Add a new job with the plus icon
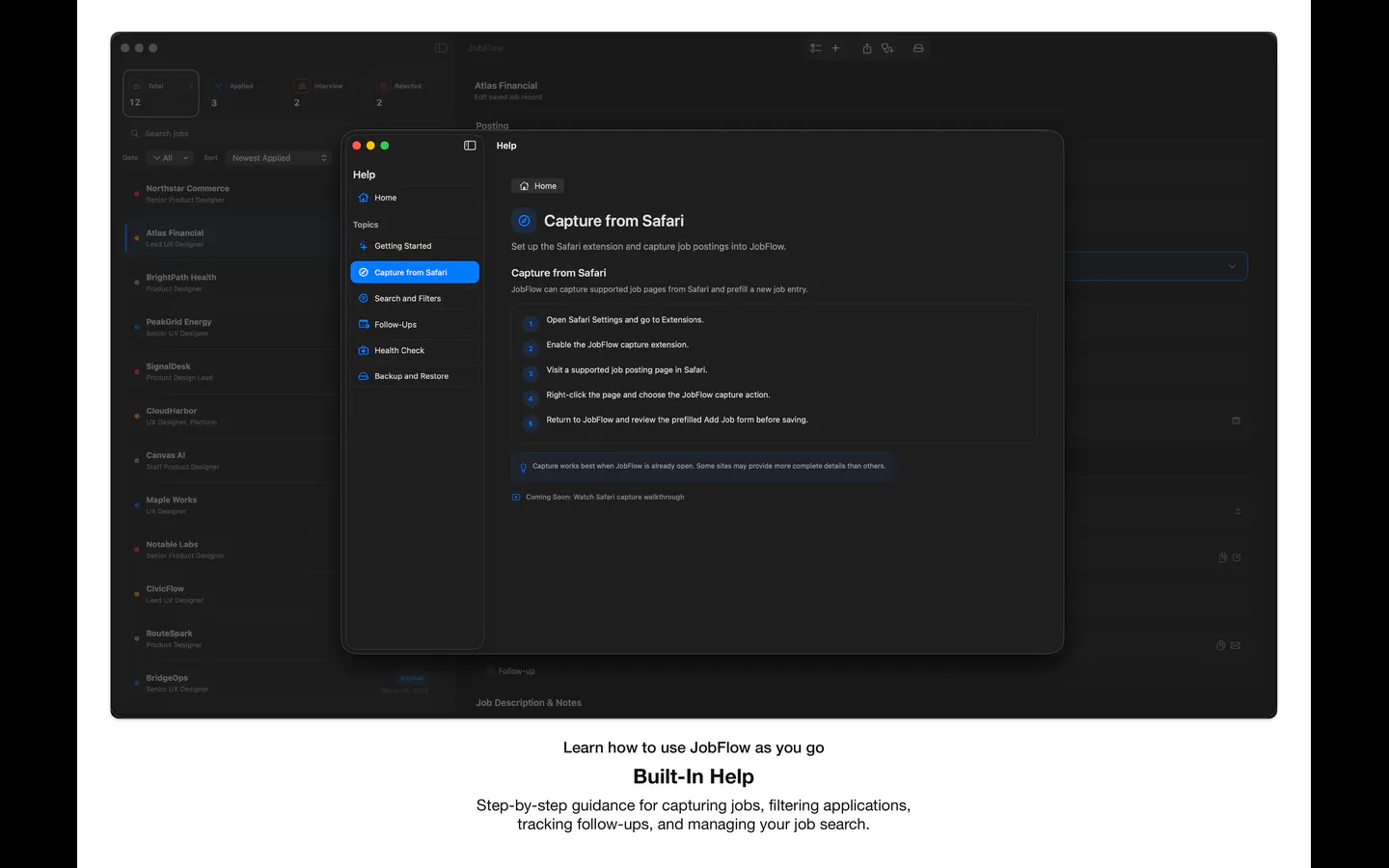1389x868 pixels. [x=835, y=48]
